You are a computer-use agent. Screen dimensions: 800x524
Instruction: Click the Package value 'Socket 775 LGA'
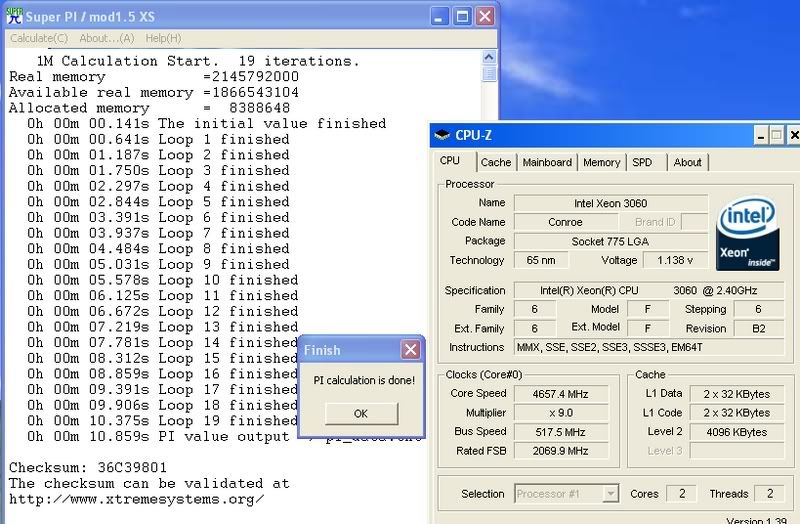click(x=611, y=241)
